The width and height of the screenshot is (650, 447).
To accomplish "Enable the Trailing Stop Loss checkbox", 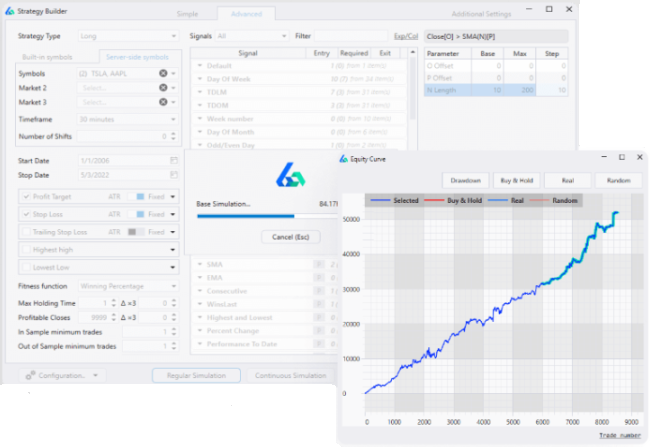I will [27, 232].
